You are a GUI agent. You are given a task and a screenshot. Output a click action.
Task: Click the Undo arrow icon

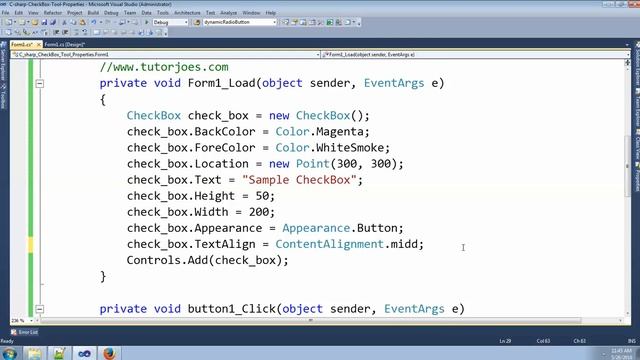[93, 22]
